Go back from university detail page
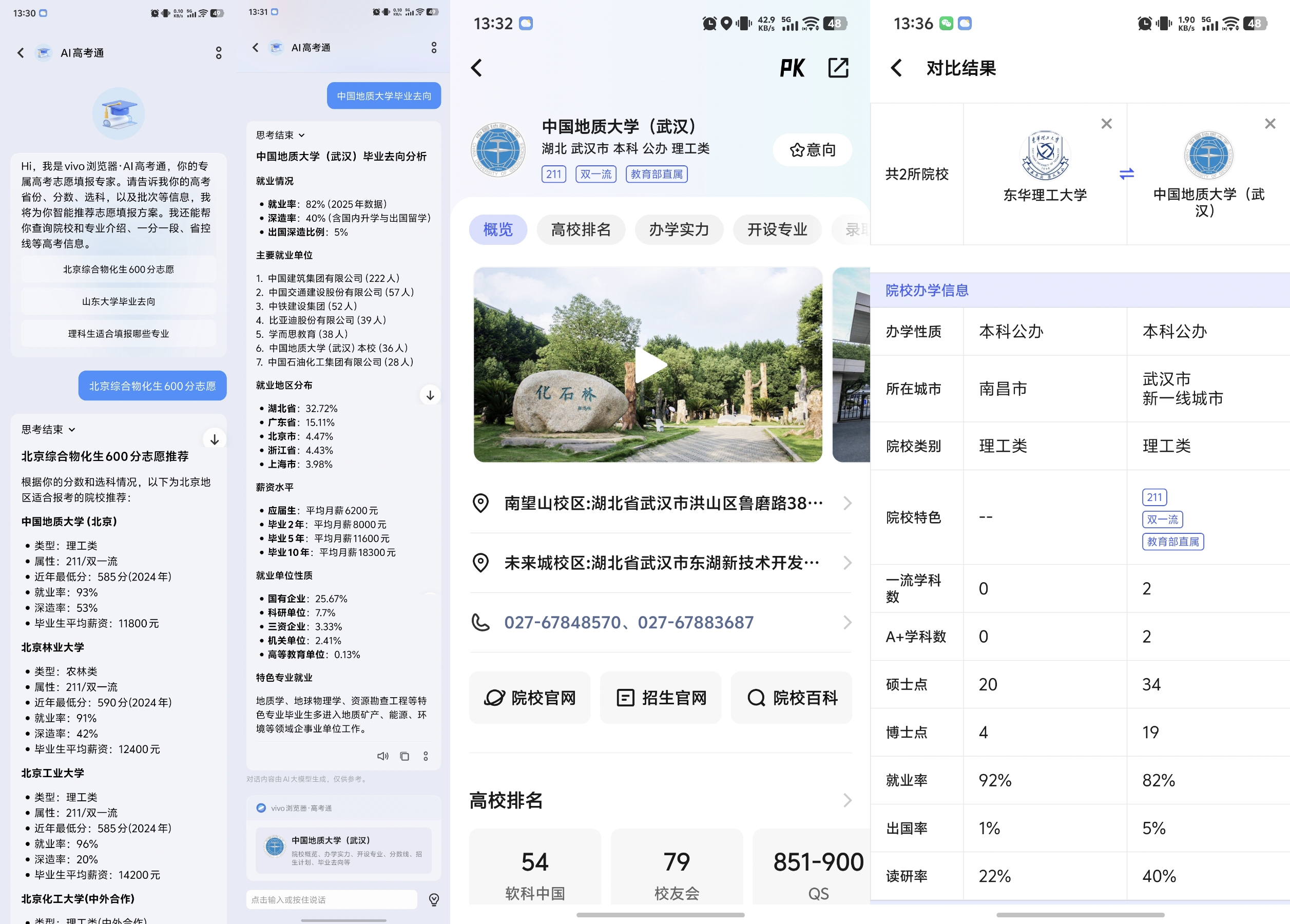1290x924 pixels. [477, 68]
